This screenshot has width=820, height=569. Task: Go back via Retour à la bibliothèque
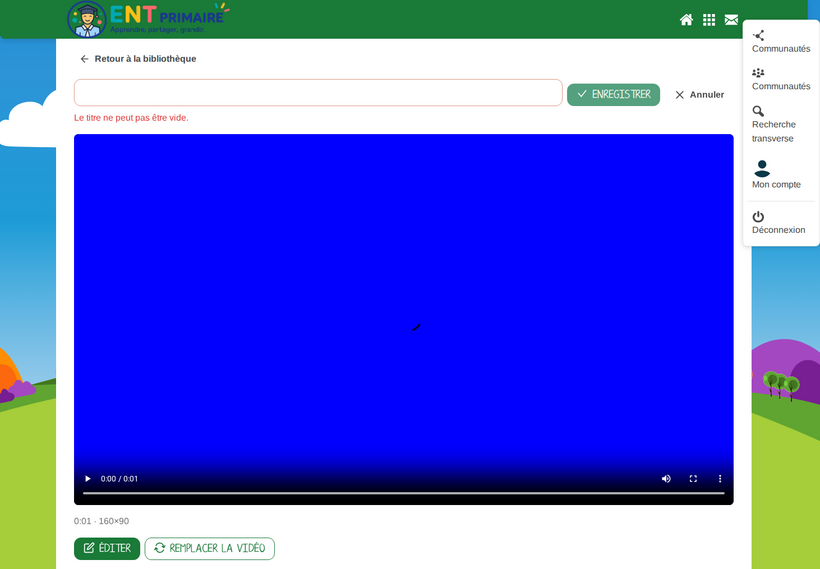pyautogui.click(x=138, y=59)
